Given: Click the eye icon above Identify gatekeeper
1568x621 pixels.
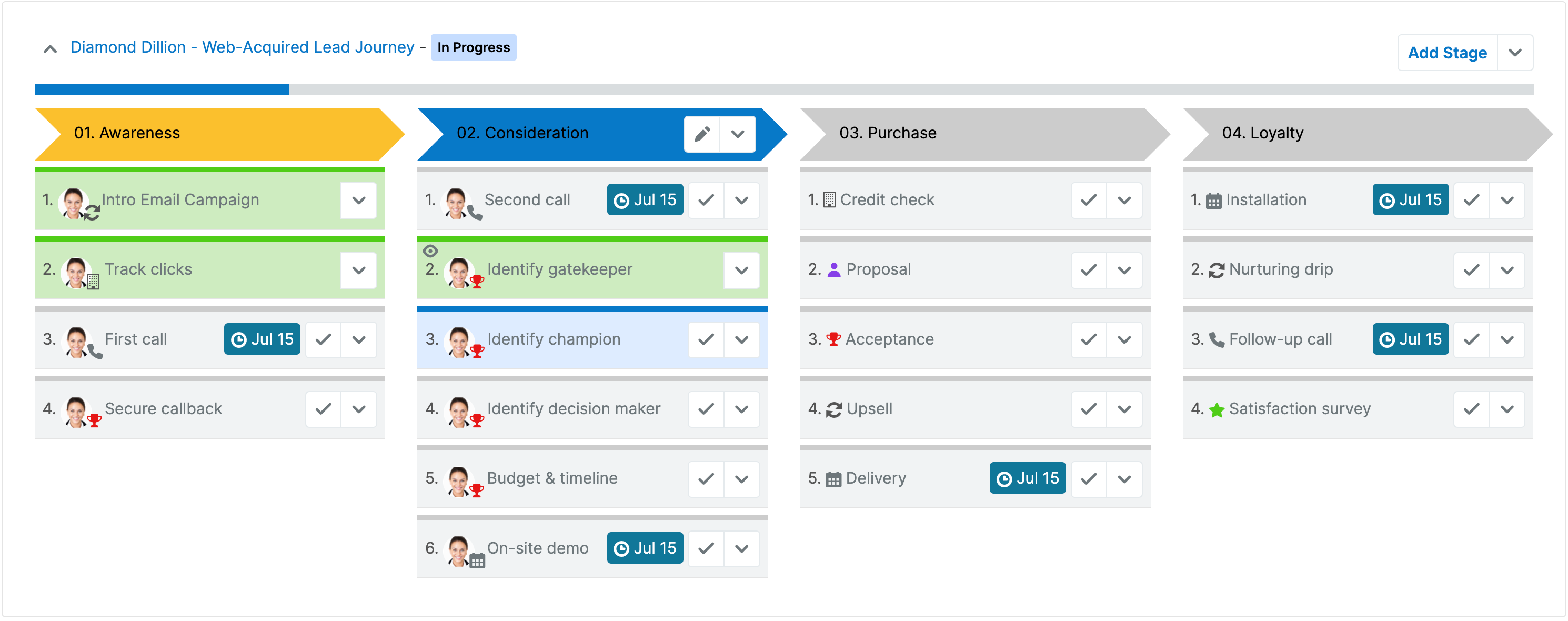Looking at the screenshot, I should point(430,251).
